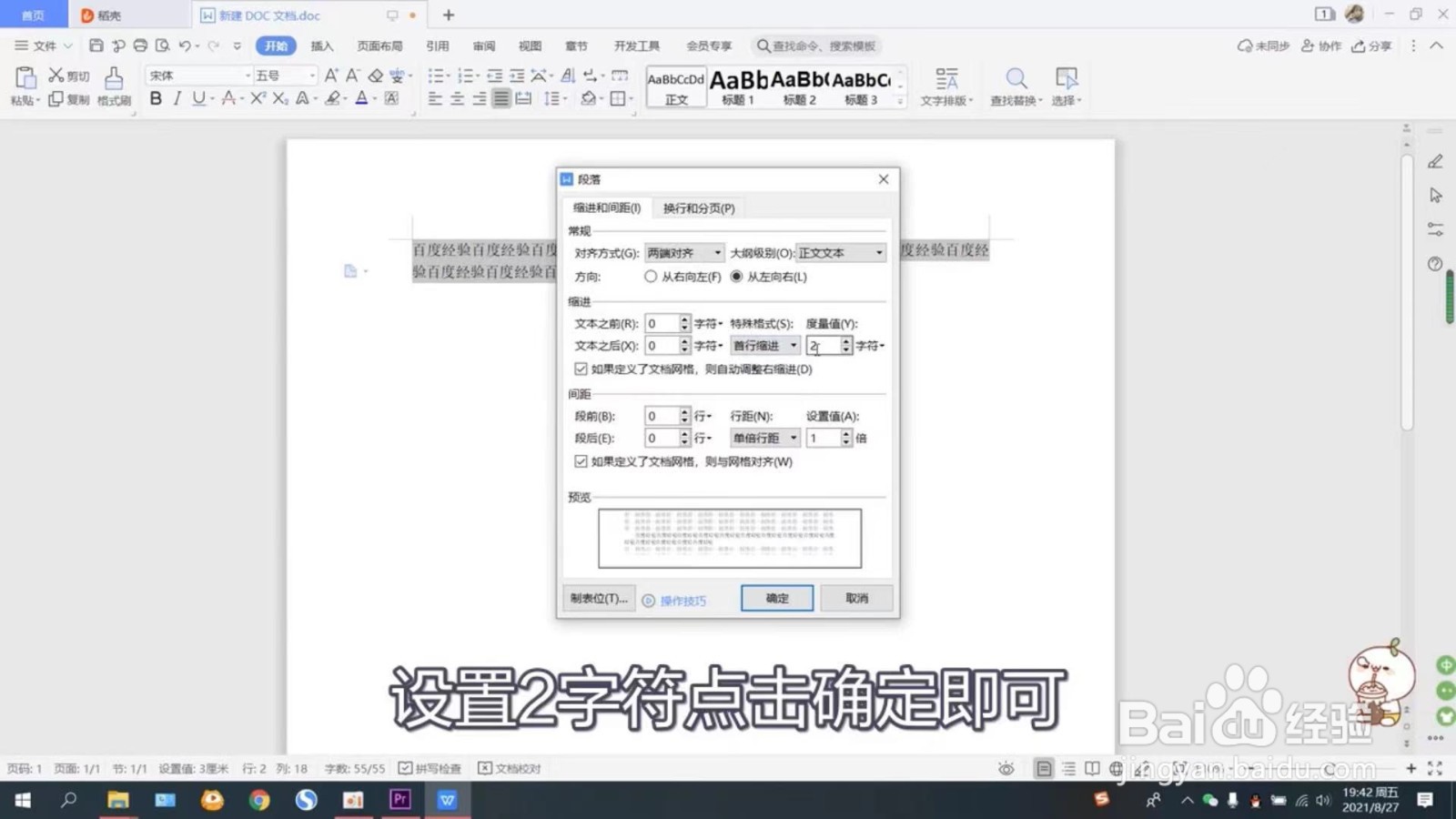
Task: Open Windows Start menu
Action: (23, 800)
